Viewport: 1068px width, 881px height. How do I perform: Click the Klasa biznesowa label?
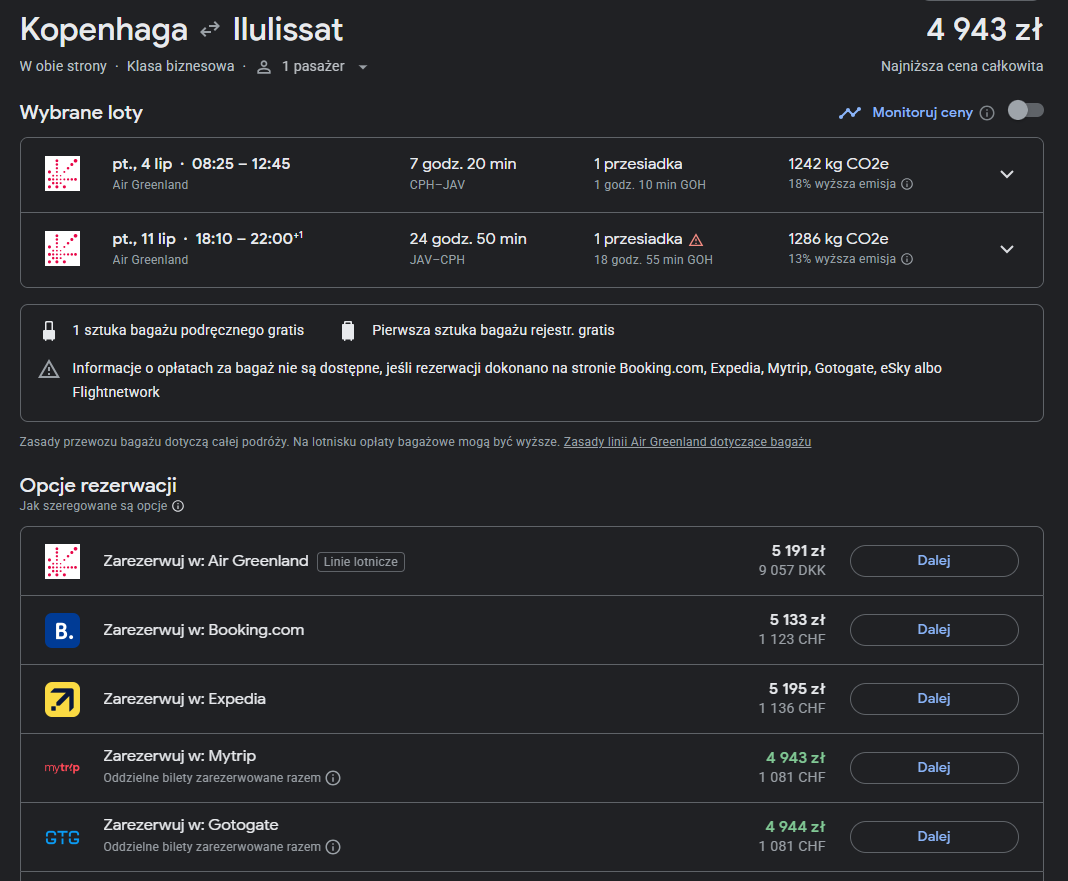pos(180,66)
